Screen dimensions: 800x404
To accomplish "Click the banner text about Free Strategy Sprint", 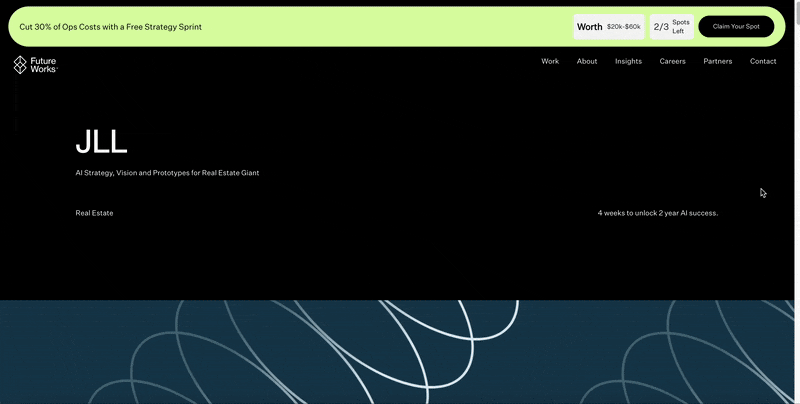I will click(111, 27).
